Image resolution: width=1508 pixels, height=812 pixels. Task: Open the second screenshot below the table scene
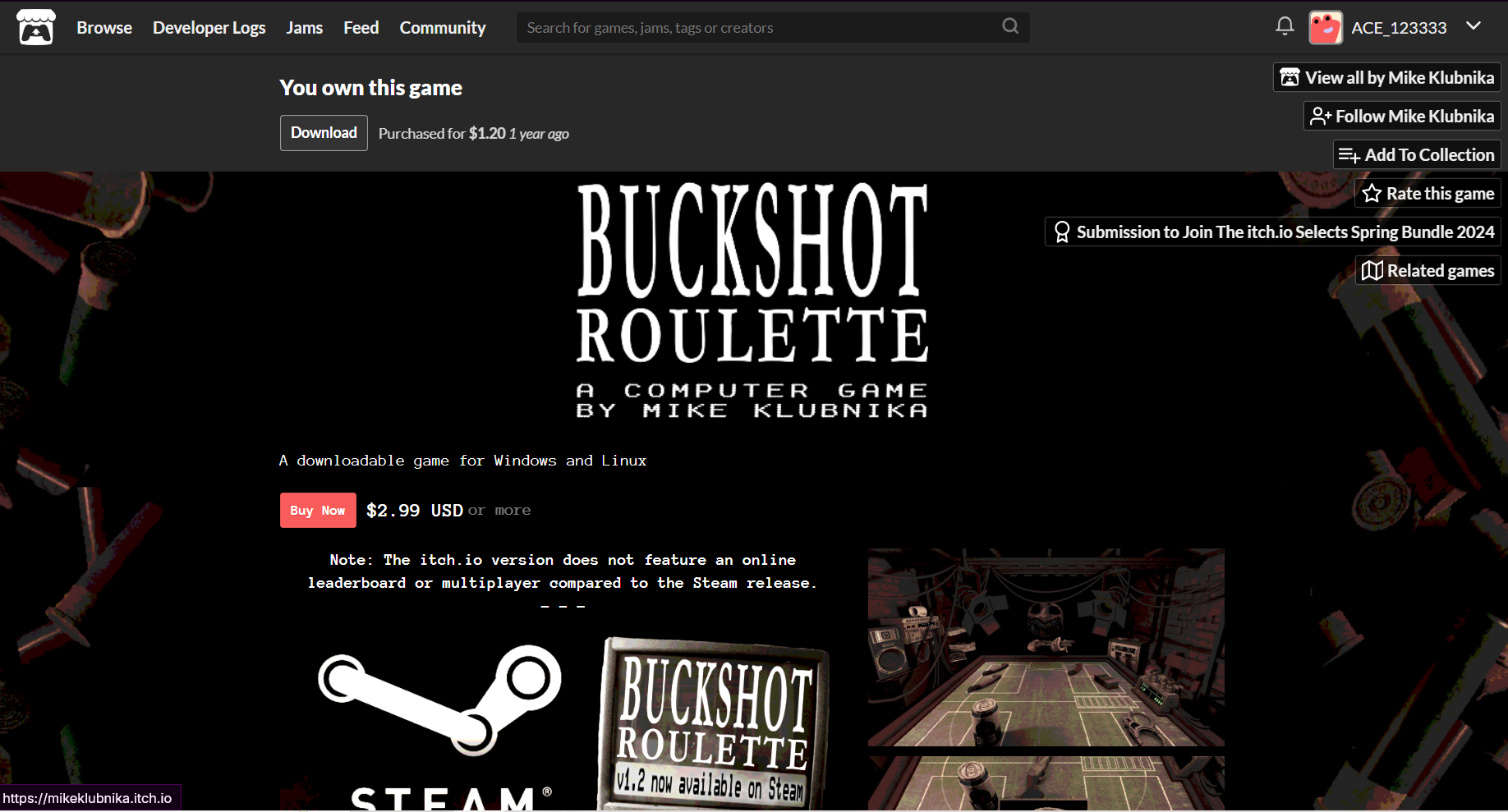click(1046, 784)
